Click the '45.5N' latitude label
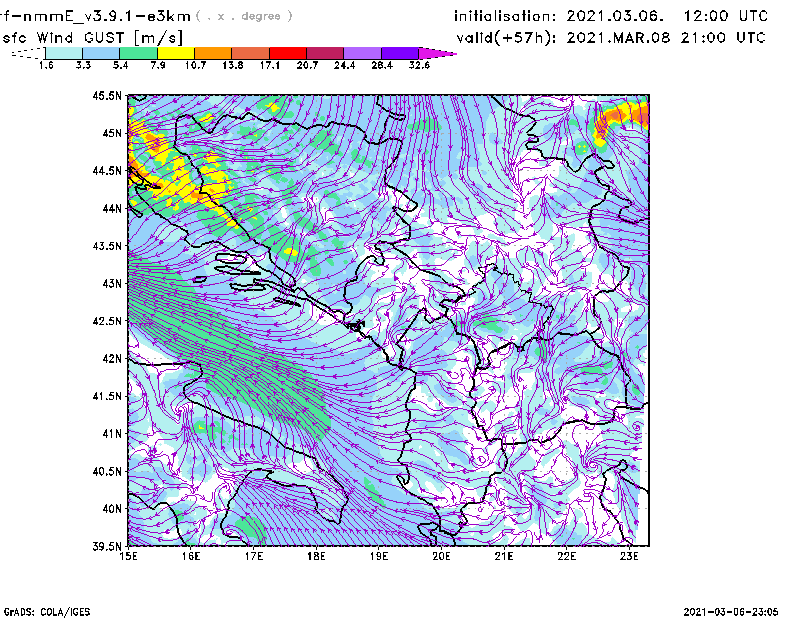Image resolution: width=800 pixels, height=618 pixels. (107, 95)
